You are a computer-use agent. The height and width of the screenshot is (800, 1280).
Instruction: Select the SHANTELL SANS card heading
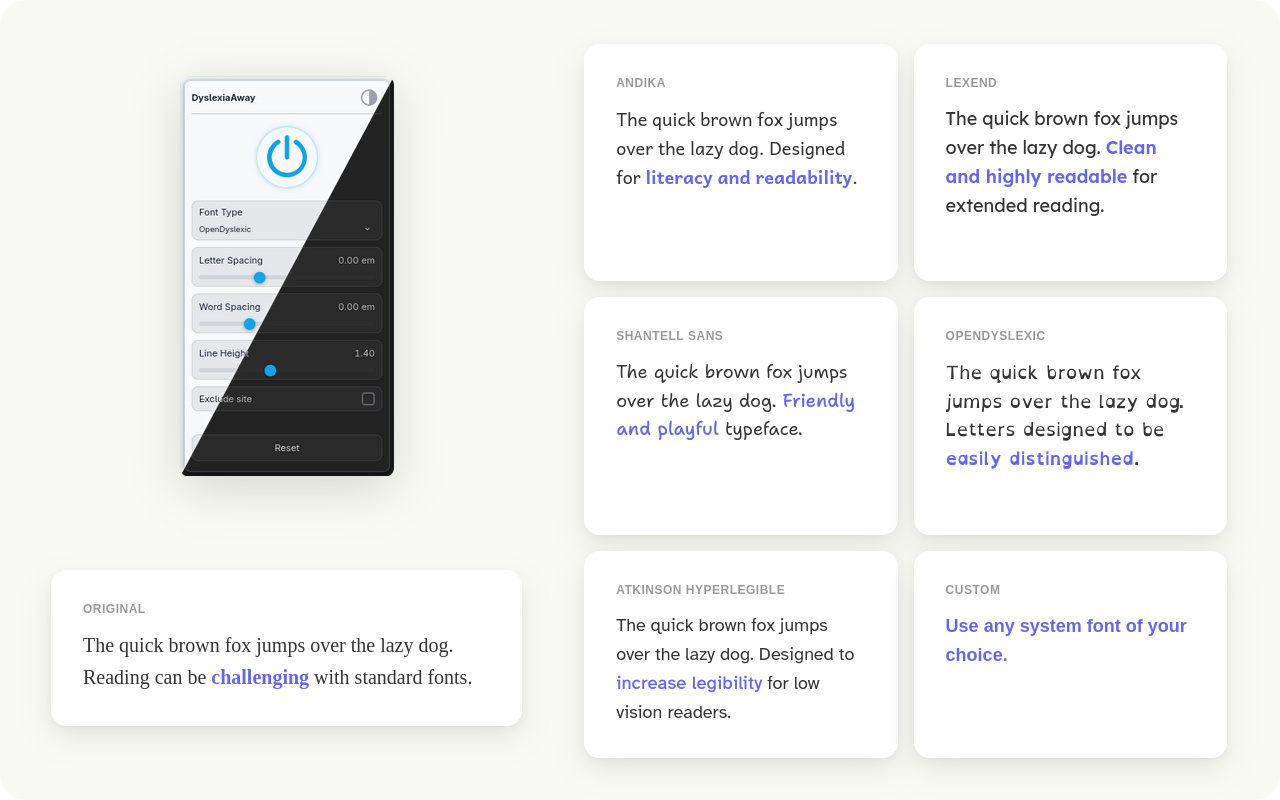point(669,336)
